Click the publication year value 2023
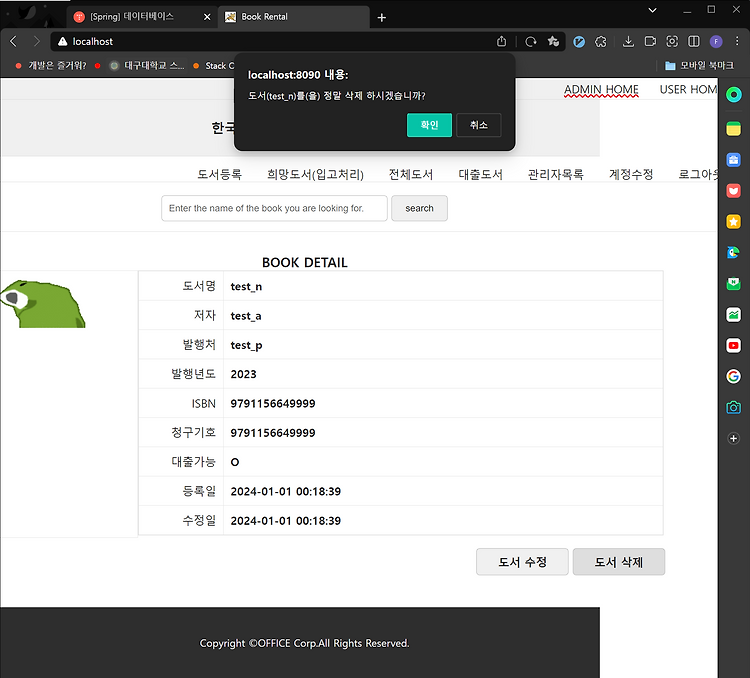This screenshot has width=750, height=678. coord(243,374)
